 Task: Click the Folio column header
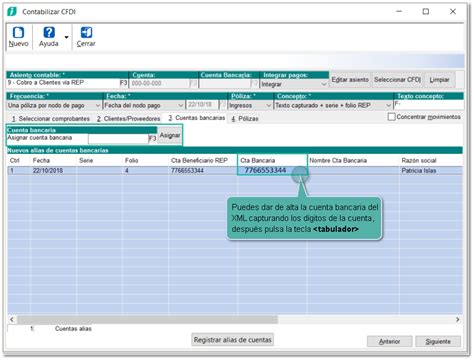click(146, 160)
